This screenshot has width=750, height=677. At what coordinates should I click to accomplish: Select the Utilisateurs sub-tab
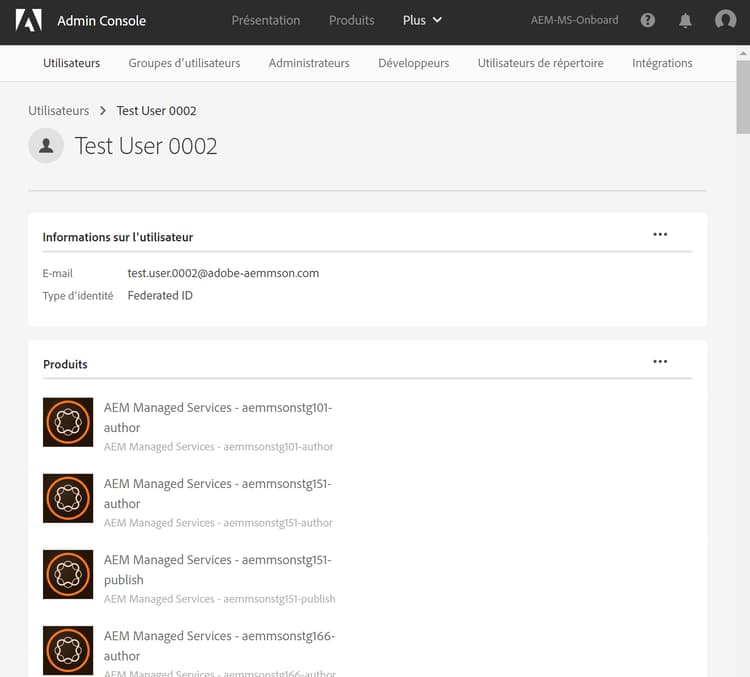pos(71,63)
